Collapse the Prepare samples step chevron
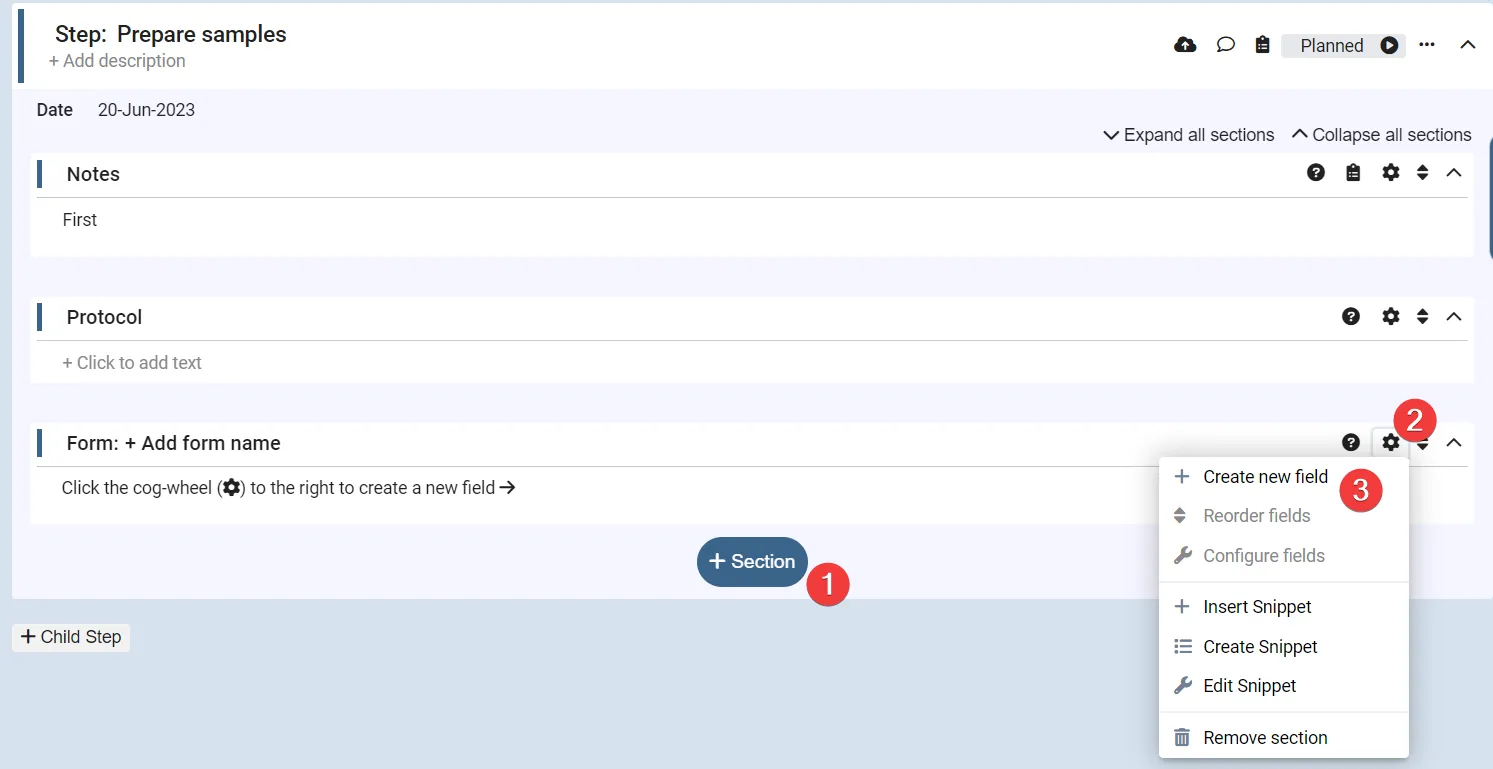Image resolution: width=1493 pixels, height=769 pixels. pos(1468,45)
